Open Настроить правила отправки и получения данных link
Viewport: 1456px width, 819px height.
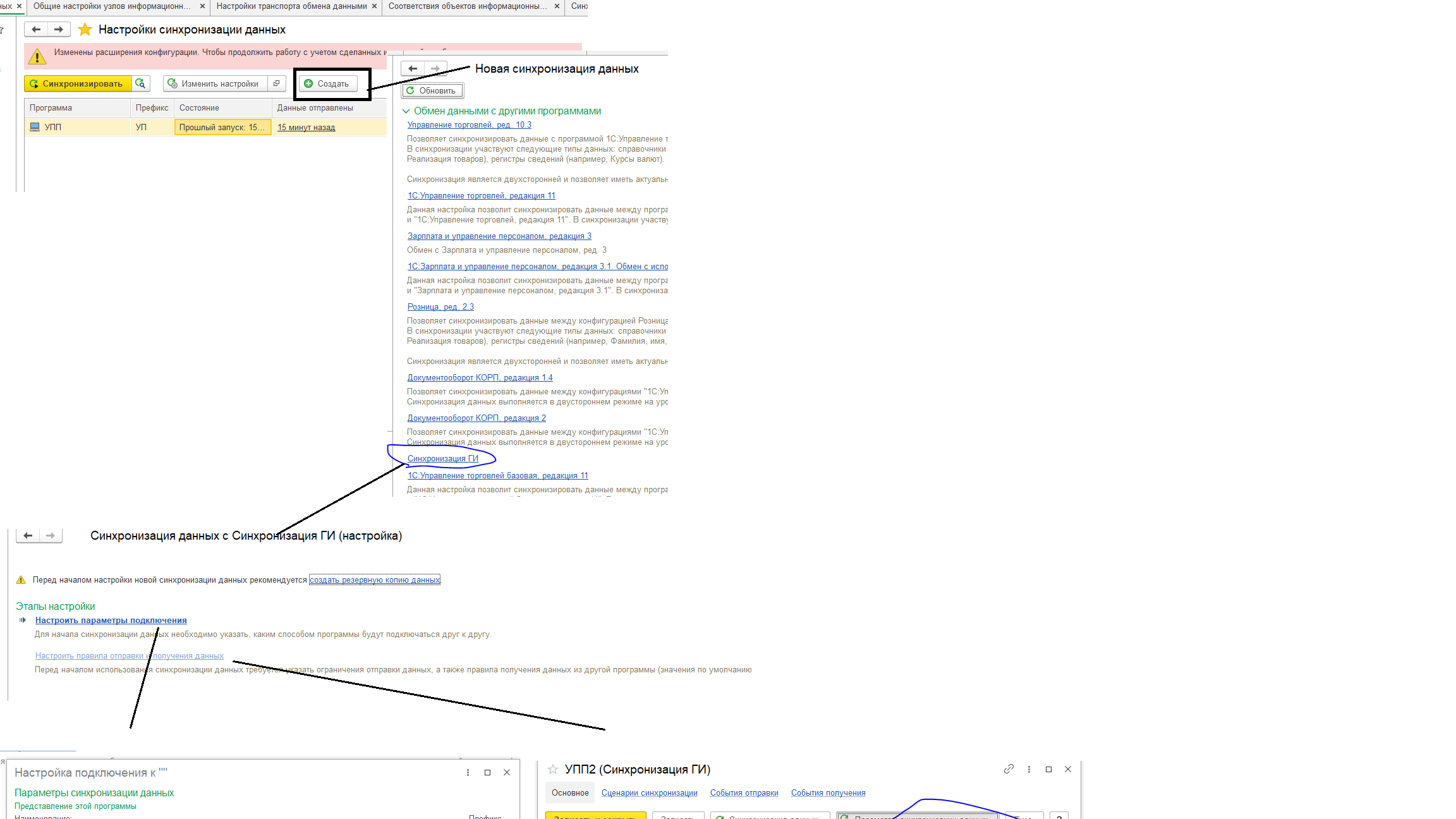click(130, 656)
